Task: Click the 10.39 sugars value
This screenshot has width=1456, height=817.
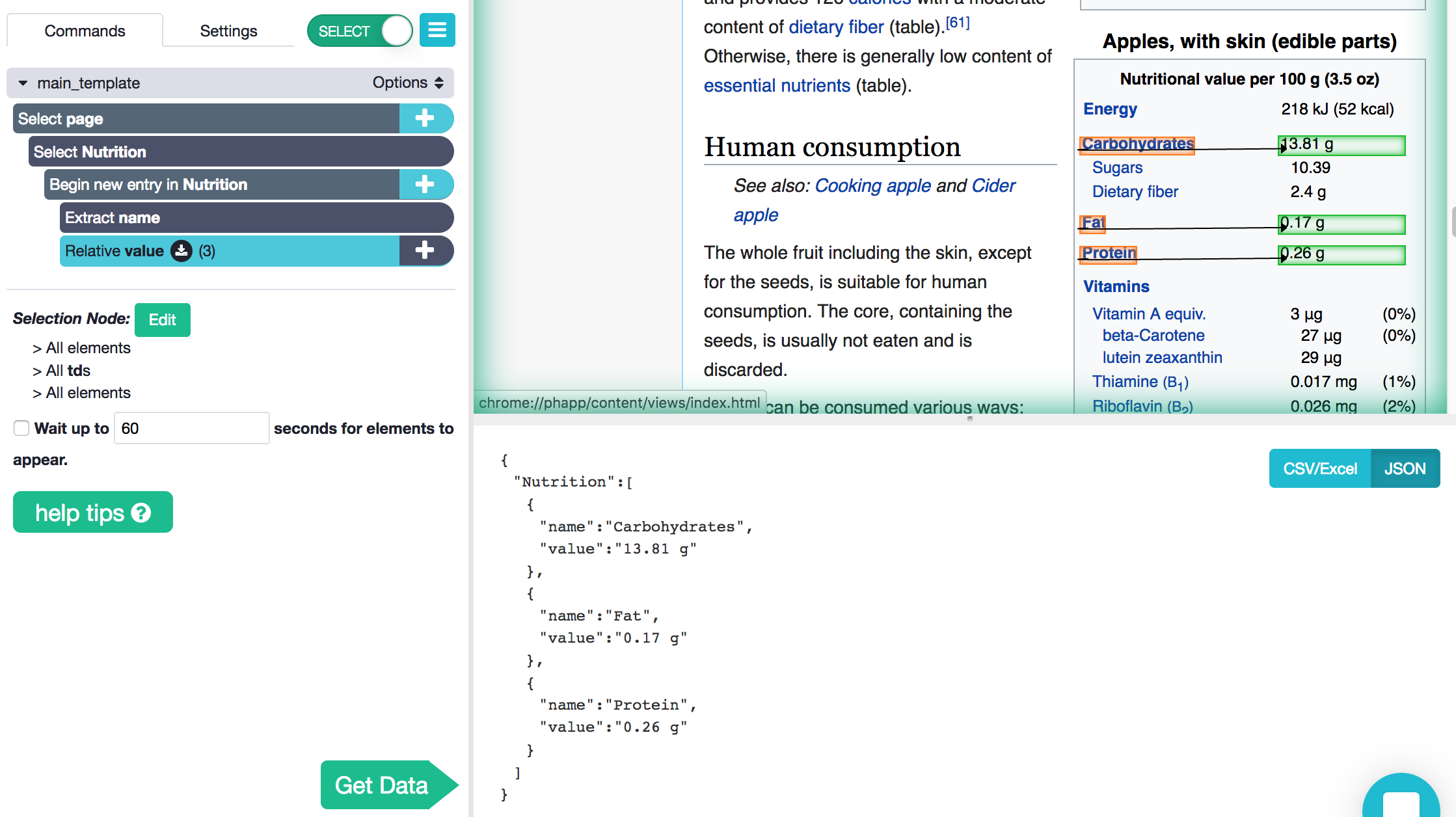Action: (1310, 168)
